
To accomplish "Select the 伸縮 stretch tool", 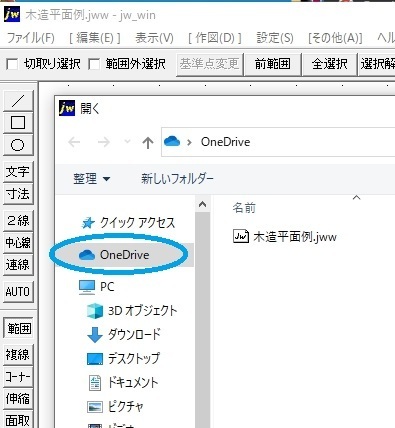I will [18, 399].
